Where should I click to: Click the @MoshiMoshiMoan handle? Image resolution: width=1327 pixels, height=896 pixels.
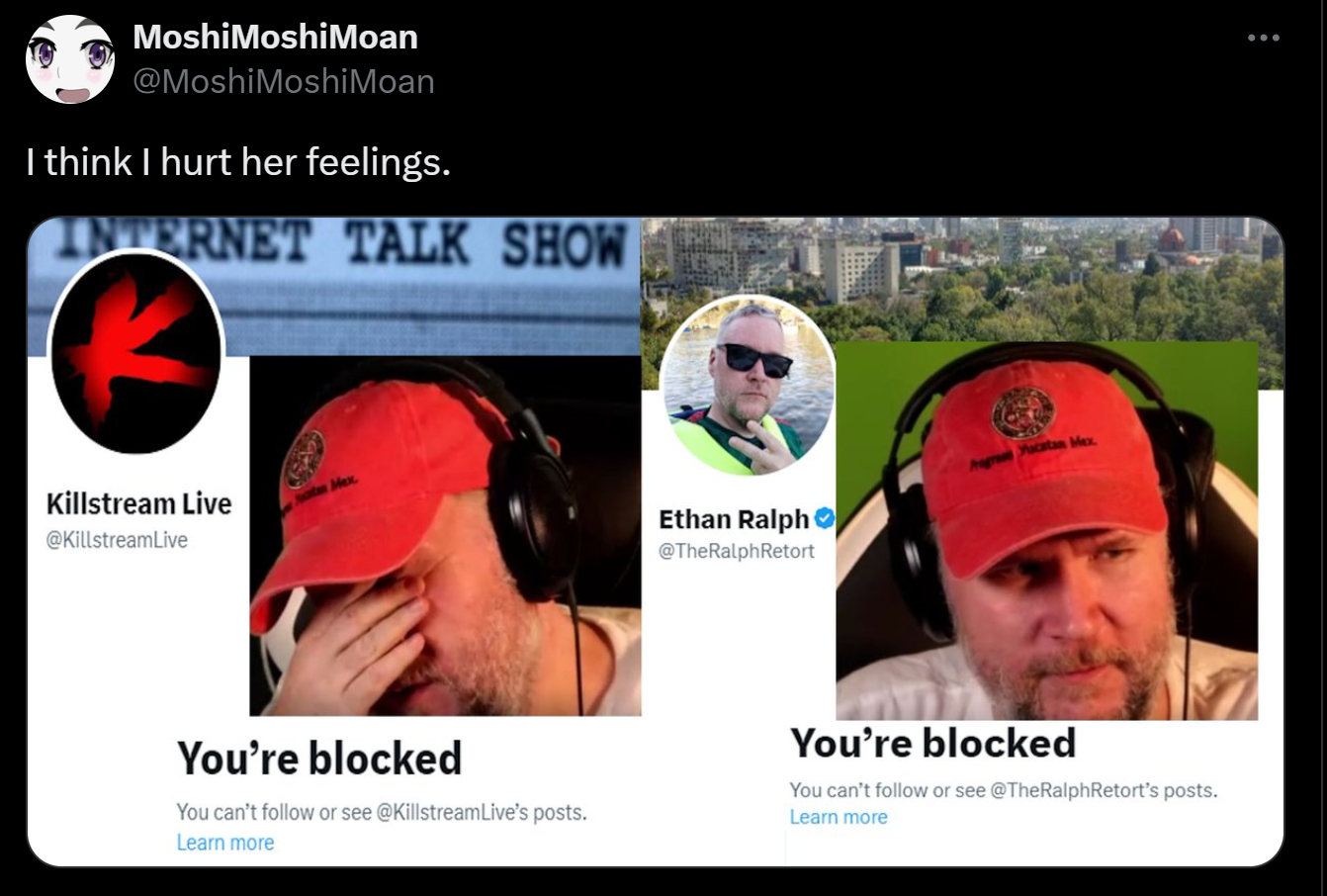point(284,81)
